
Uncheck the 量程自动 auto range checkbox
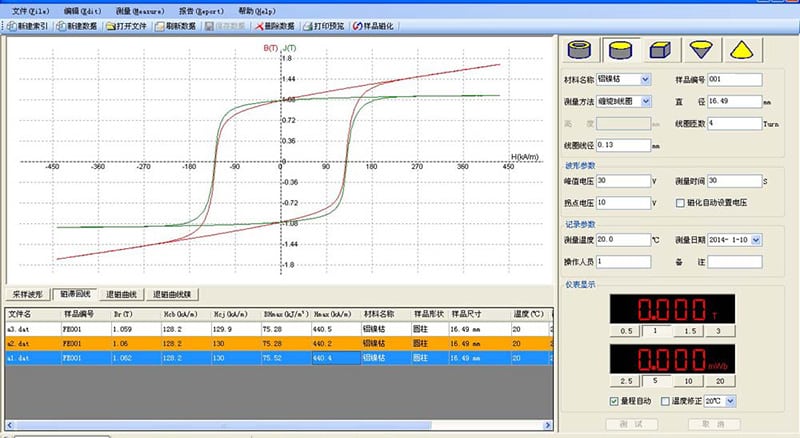614,401
